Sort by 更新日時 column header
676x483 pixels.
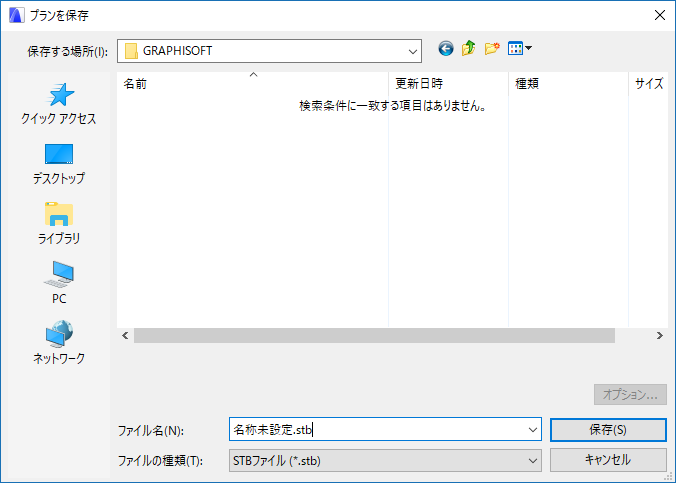[448, 83]
